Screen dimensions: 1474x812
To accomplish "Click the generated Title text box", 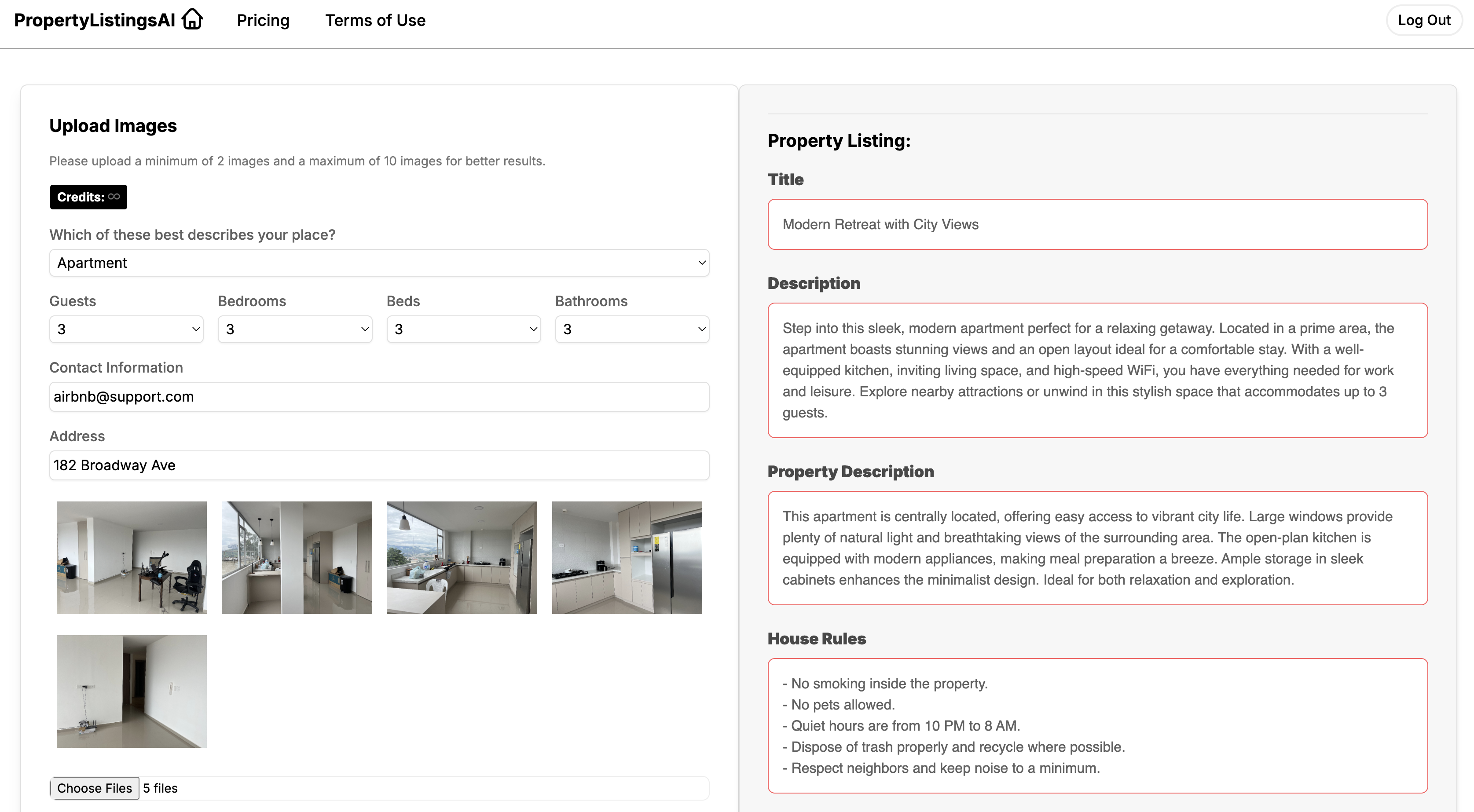I will (1097, 224).
